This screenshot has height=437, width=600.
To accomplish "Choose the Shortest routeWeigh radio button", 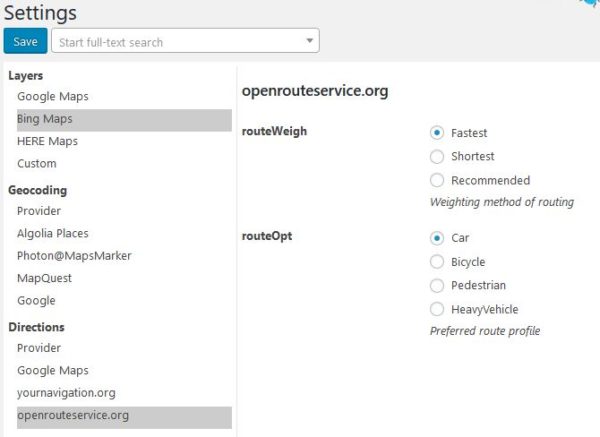I will [x=437, y=157].
